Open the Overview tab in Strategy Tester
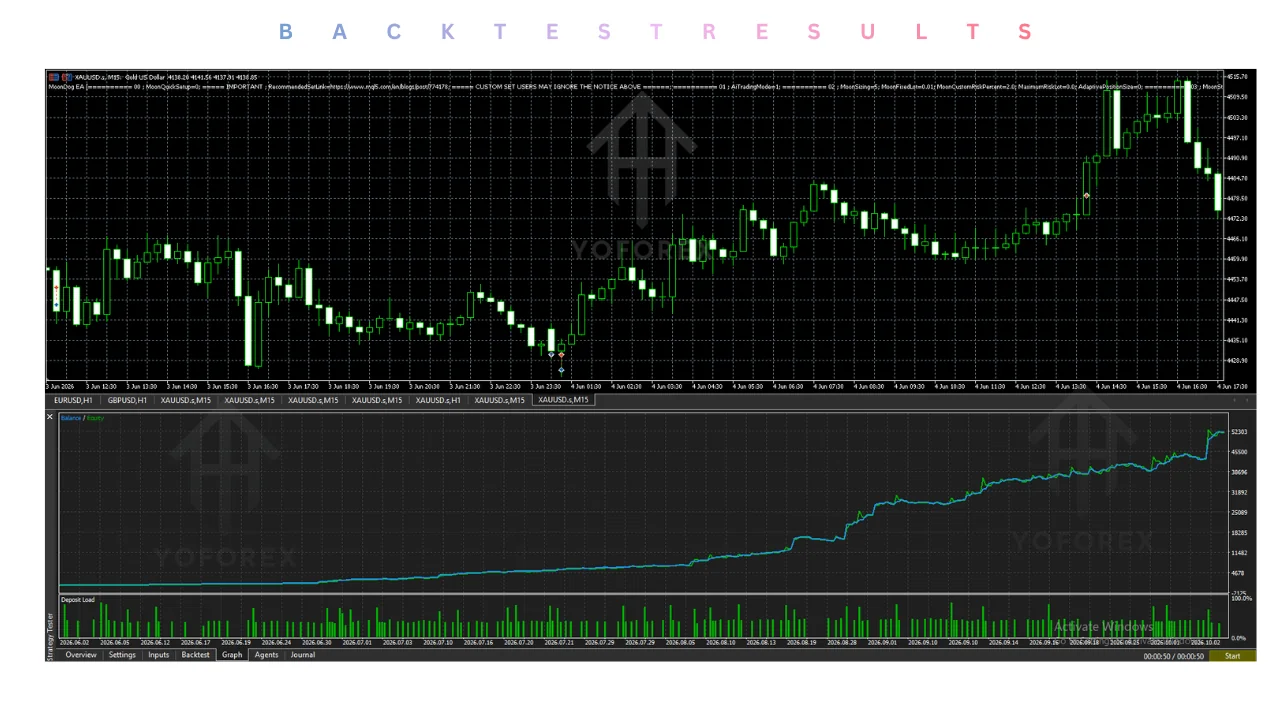This screenshot has height=720, width=1280. 81,655
